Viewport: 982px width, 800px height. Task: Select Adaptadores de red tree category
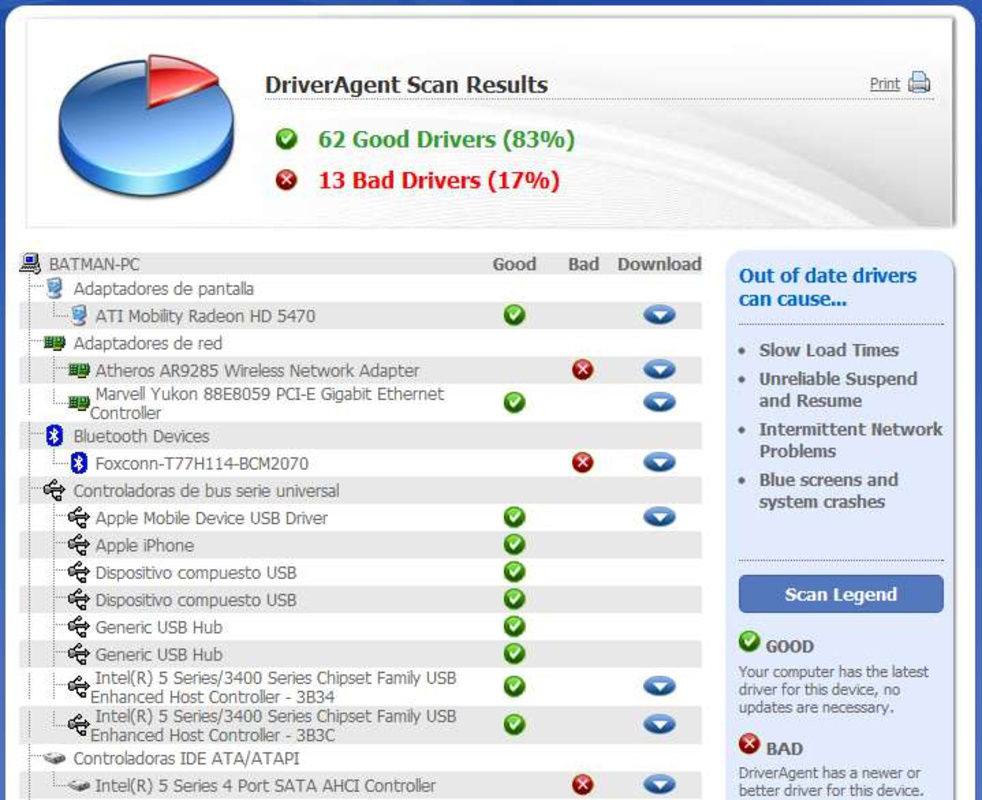[147, 343]
